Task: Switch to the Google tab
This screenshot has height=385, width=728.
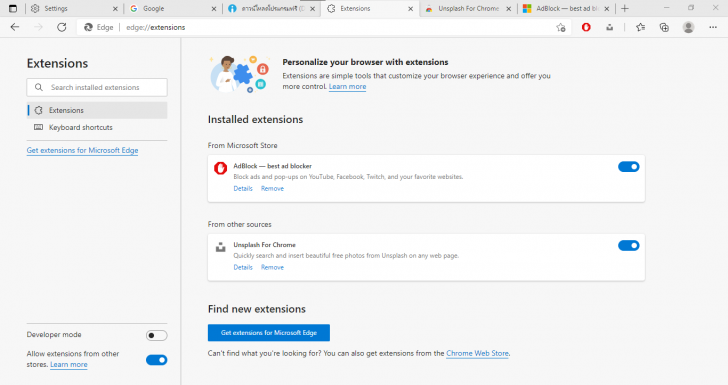Action: click(x=173, y=8)
